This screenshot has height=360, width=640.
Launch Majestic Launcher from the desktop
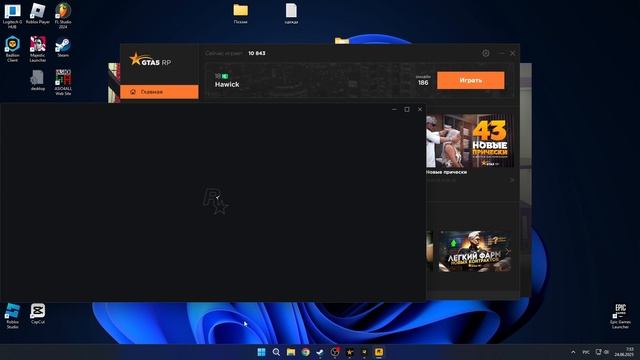38,49
